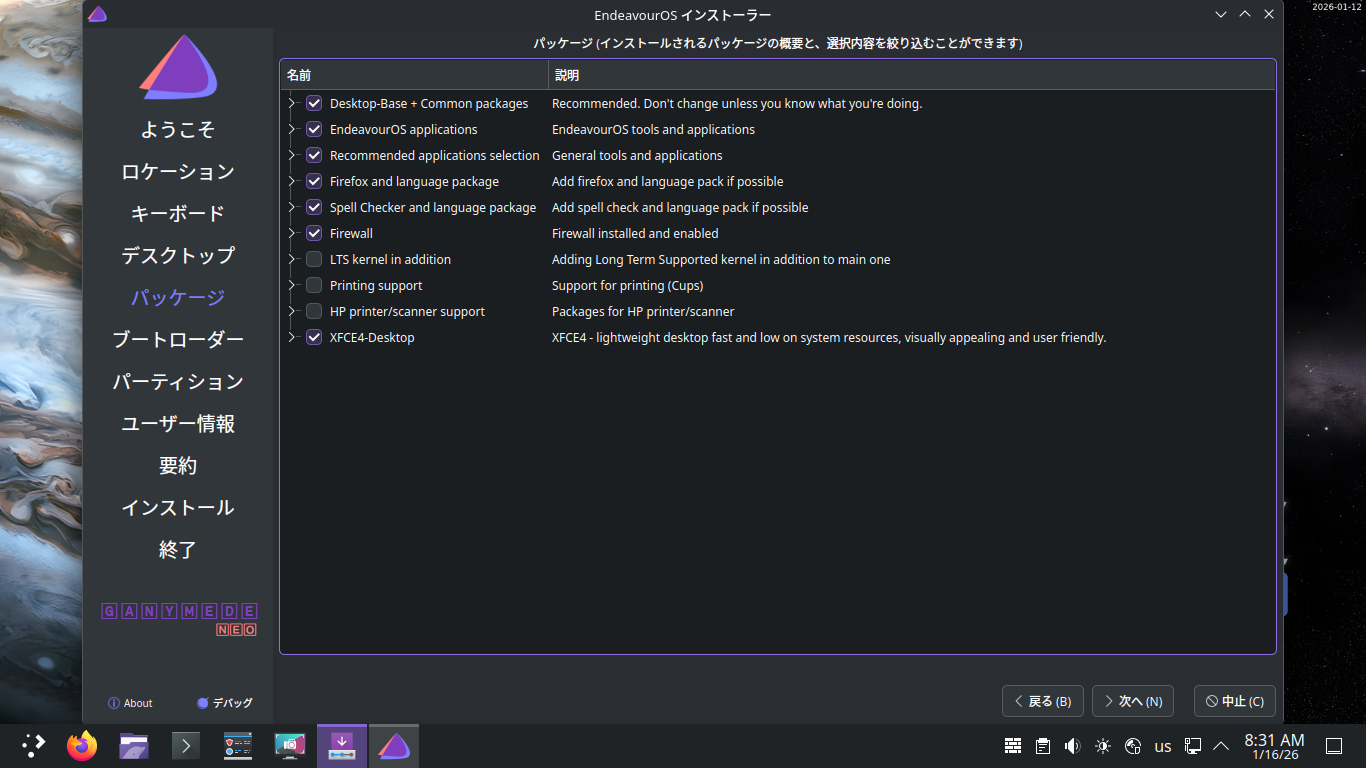This screenshot has width=1366, height=768.
Task: Expand the Desktop-Base + Common packages group
Action: [x=293, y=103]
